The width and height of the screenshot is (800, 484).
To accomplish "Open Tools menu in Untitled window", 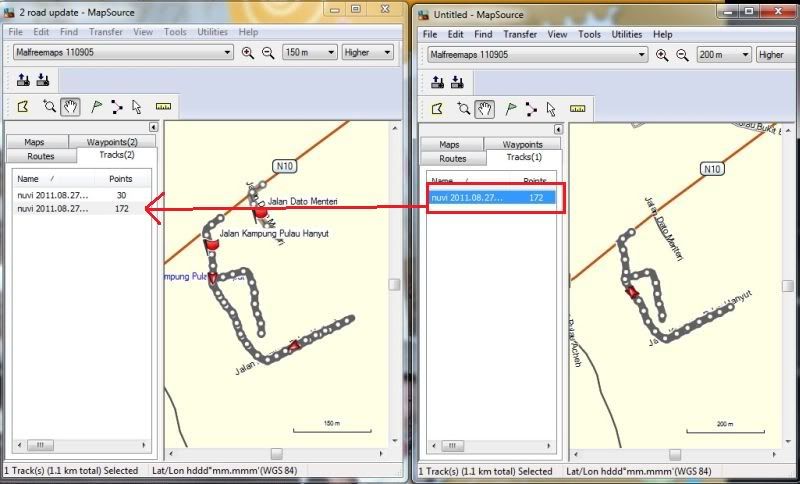I will pyautogui.click(x=589, y=34).
